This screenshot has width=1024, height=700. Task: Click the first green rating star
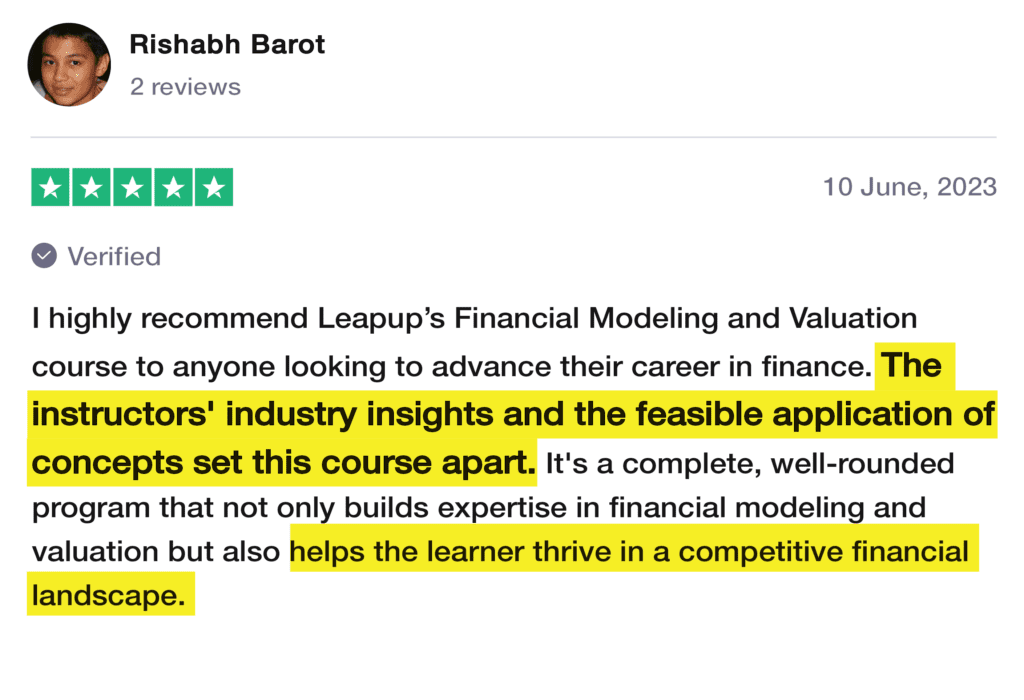tap(51, 188)
